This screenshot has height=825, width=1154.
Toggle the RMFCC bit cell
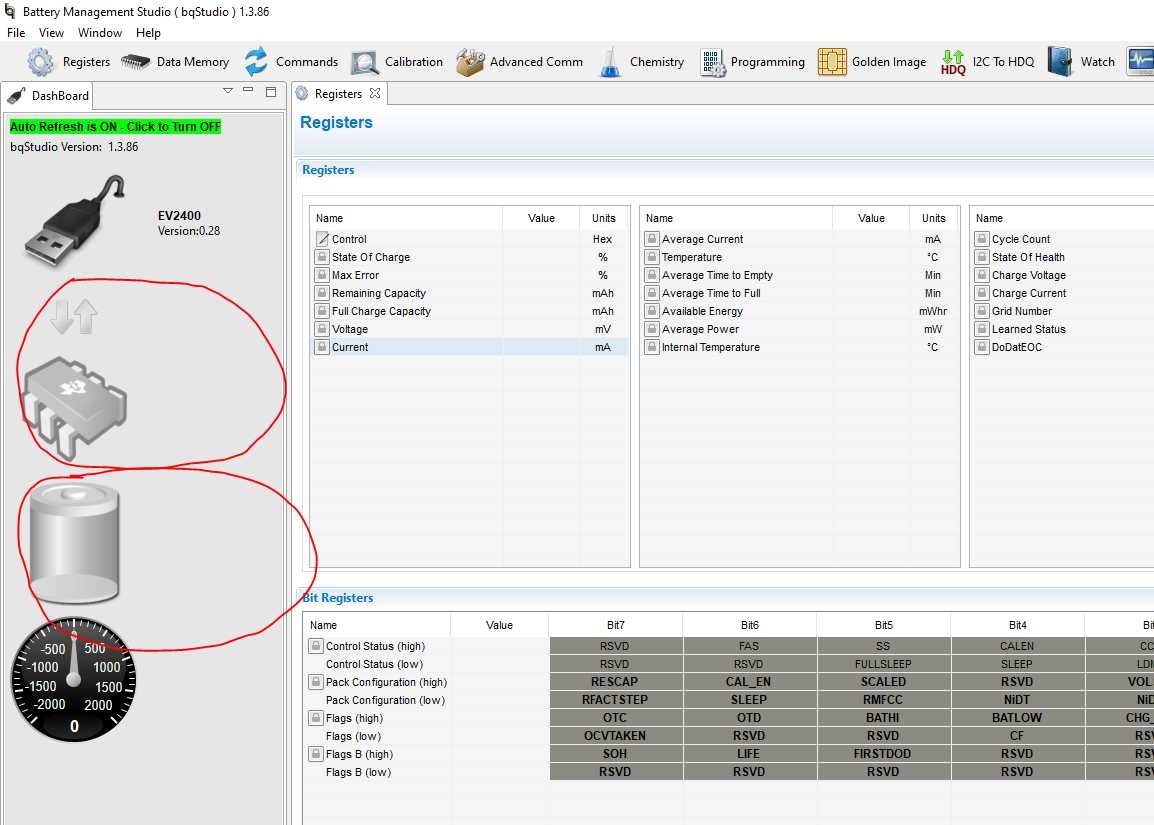[x=883, y=700]
